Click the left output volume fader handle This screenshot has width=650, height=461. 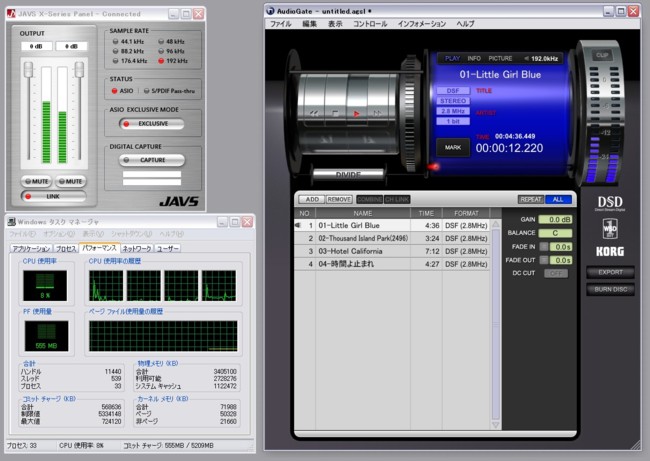(x=28, y=69)
